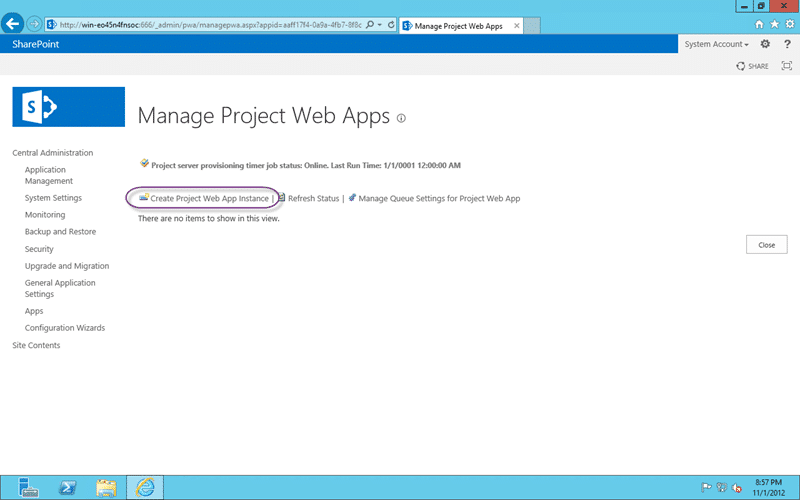Click the browser Home icon
The image size is (800, 500).
759,24
